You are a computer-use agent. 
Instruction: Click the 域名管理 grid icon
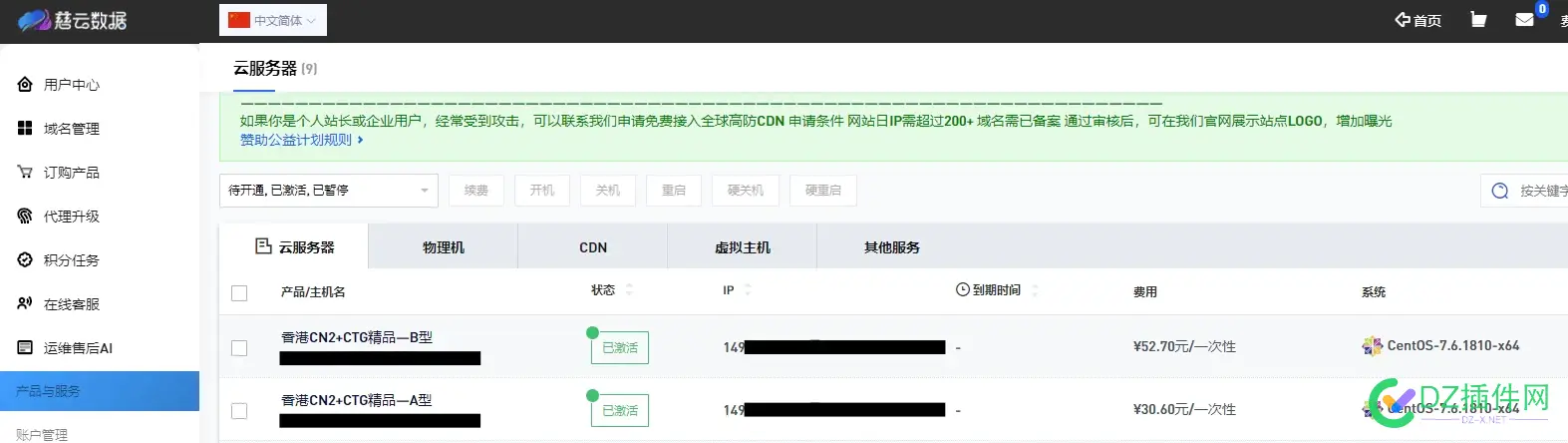click(x=25, y=128)
